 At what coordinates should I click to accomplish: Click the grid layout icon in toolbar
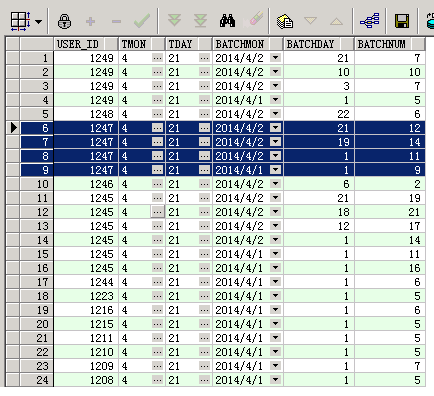[21, 22]
